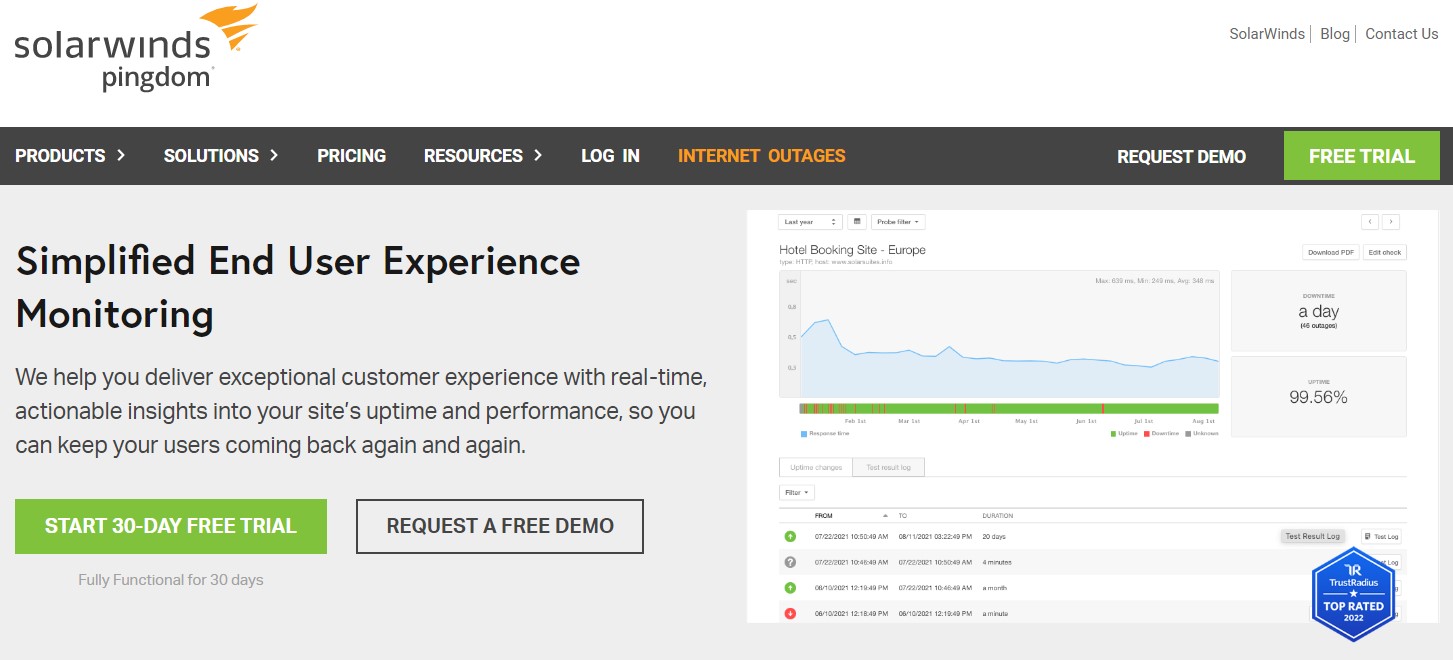Click the TO column header
1453x660 pixels.
click(x=903, y=516)
